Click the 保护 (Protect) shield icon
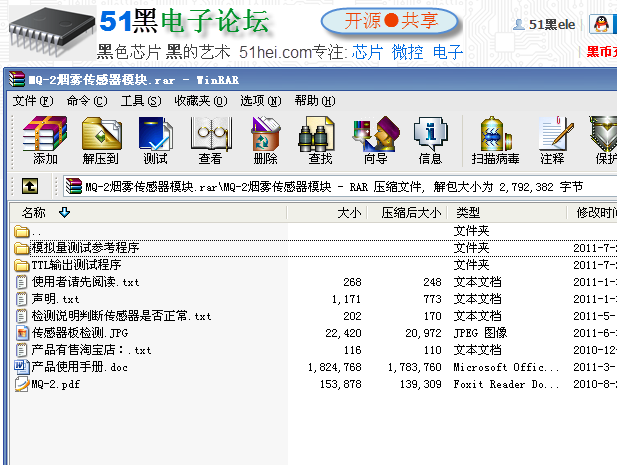Viewport: 617px width, 465px height. 603,134
